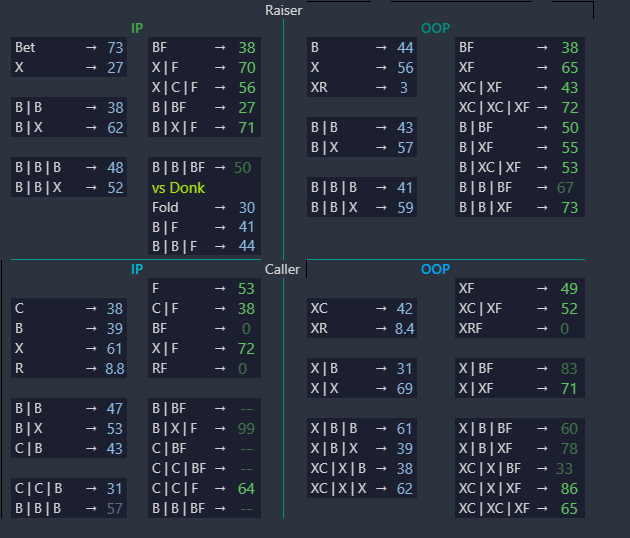Select the X → 61 row
Viewport: 630px width, 538px height.
[x=69, y=348]
